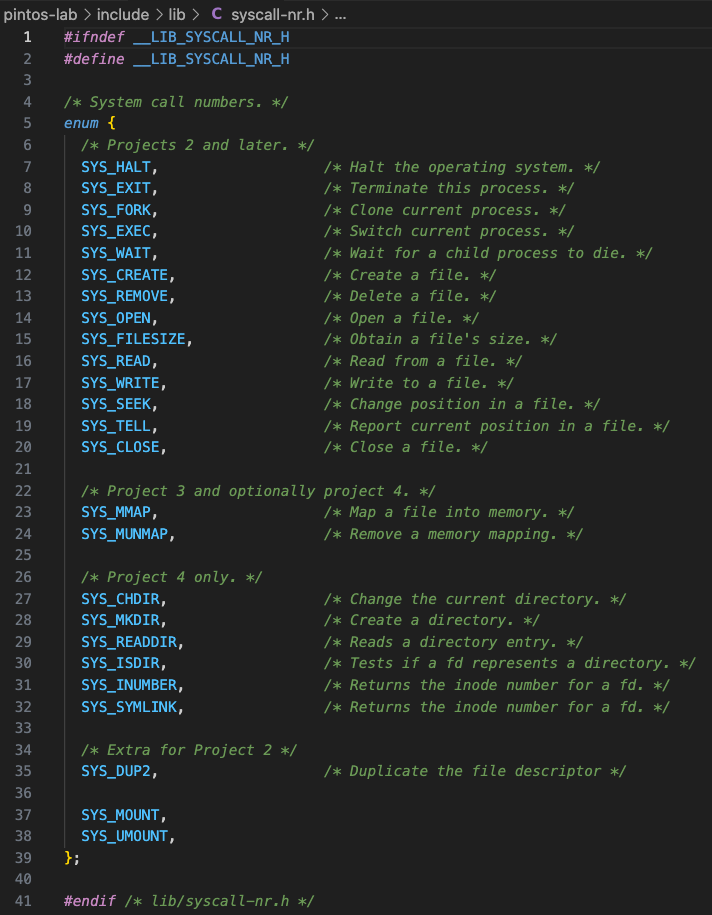Screen dimensions: 712x915
Task: Click the SYS_SYMLINK enum entry
Action: (x=129, y=707)
